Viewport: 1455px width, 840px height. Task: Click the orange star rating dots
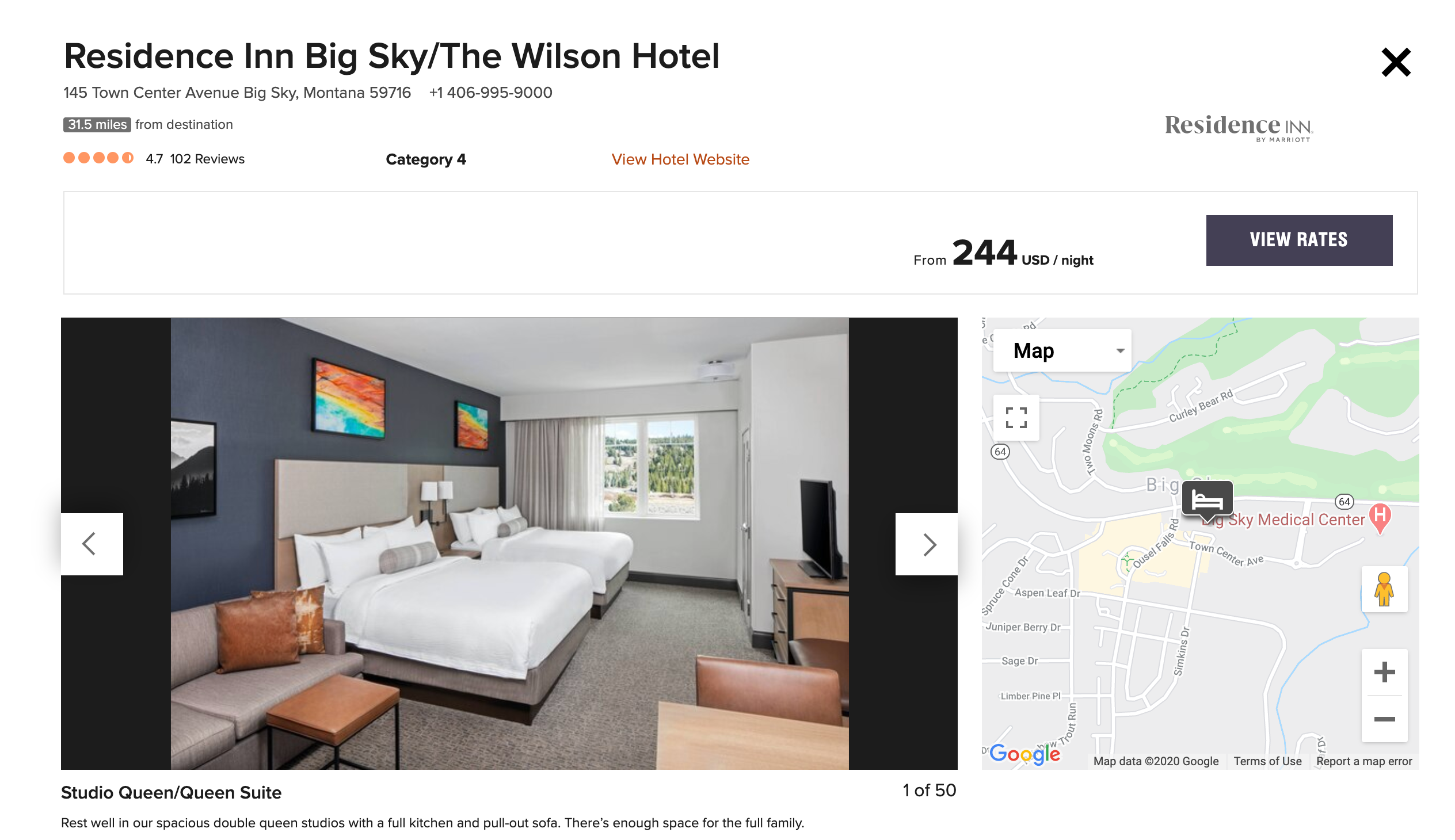98,158
